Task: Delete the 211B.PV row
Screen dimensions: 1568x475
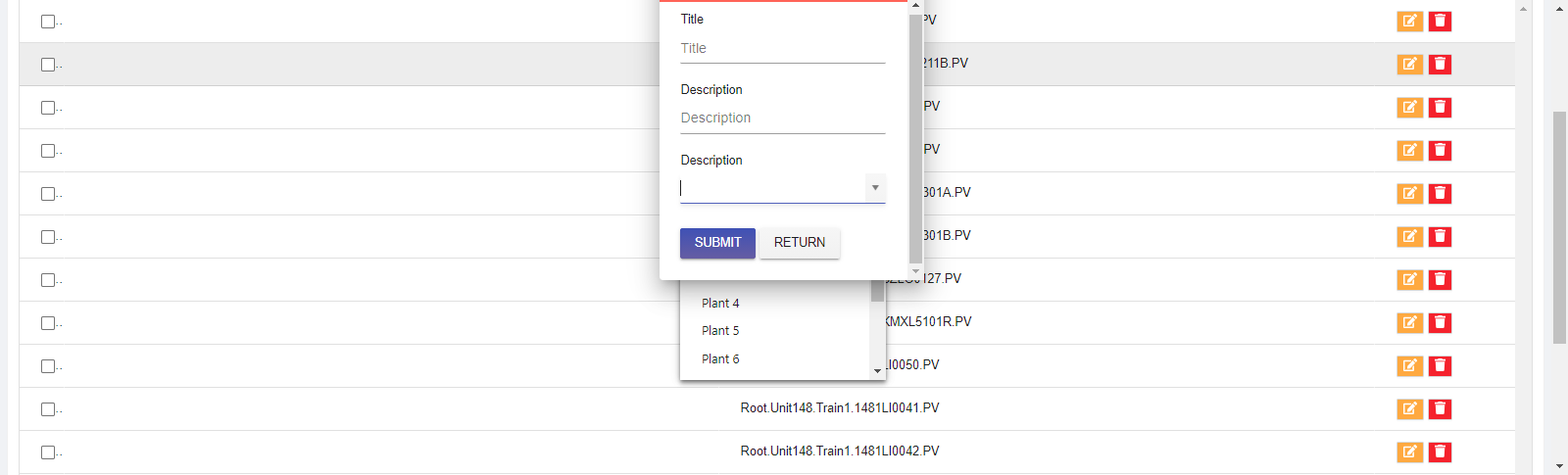Action: pyautogui.click(x=1440, y=64)
